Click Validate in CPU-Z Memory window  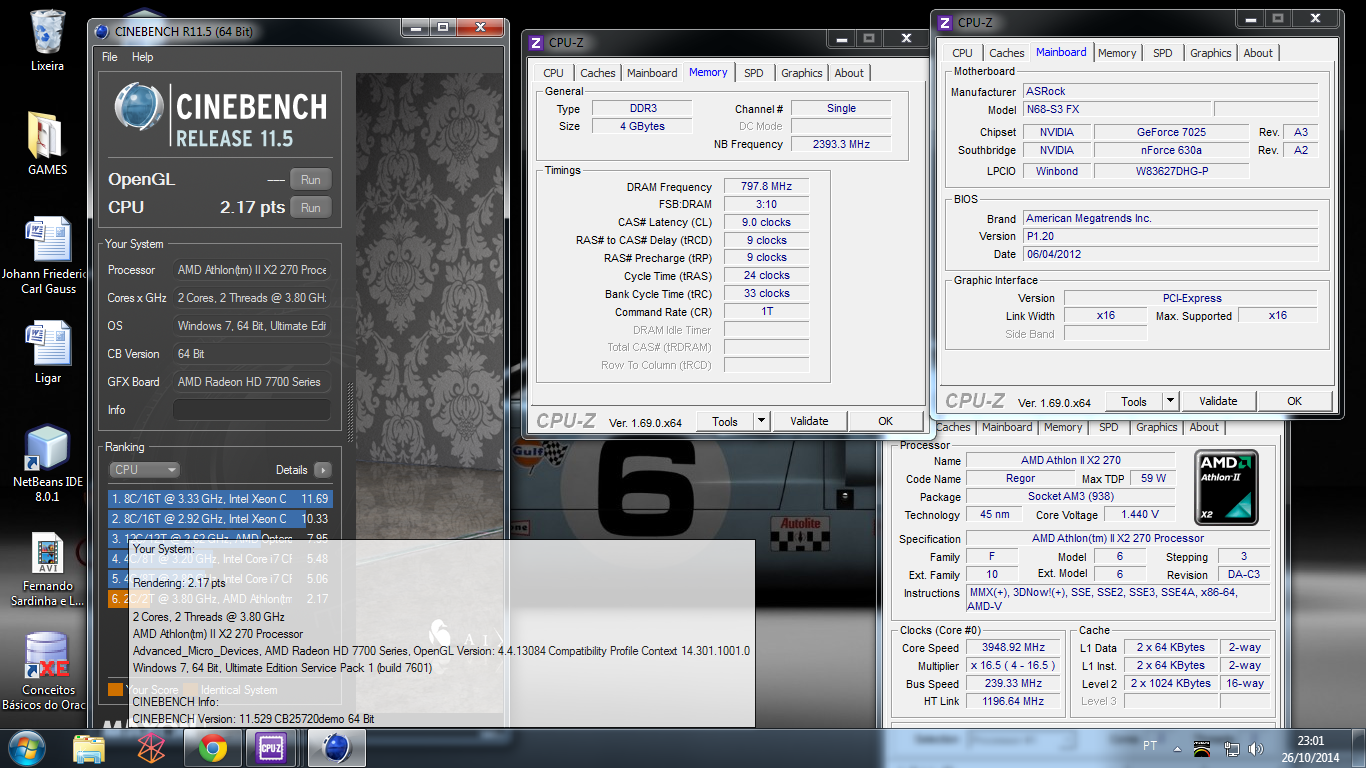pos(809,422)
